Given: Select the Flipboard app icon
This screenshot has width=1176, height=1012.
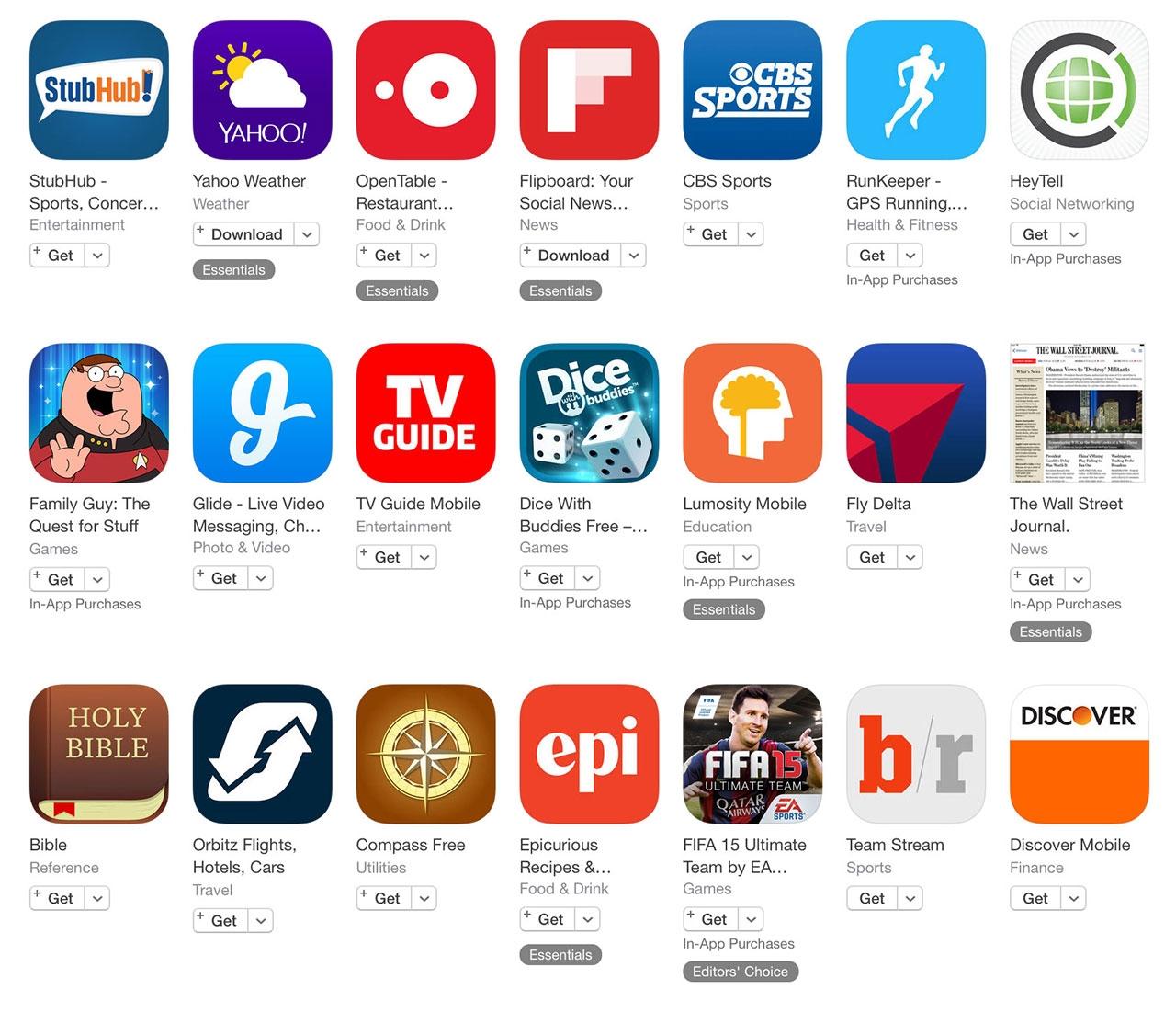Looking at the screenshot, I should click(589, 90).
